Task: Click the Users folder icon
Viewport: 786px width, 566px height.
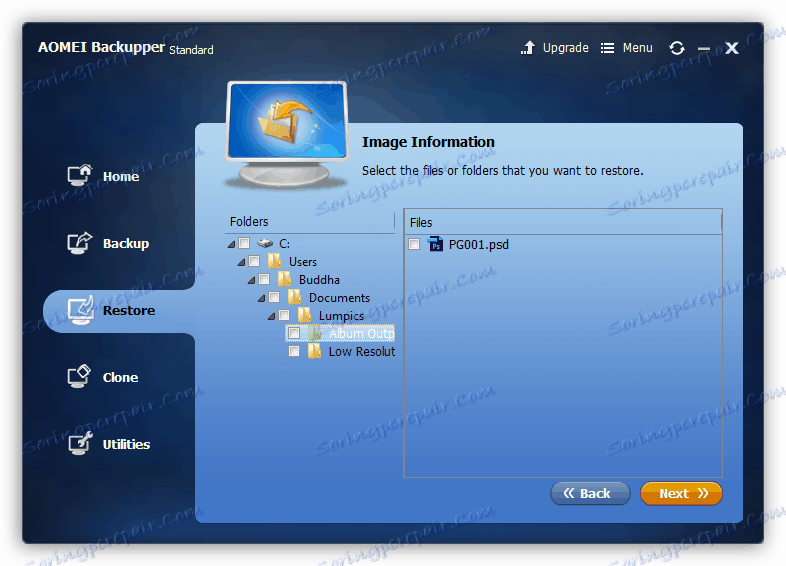Action: [274, 261]
